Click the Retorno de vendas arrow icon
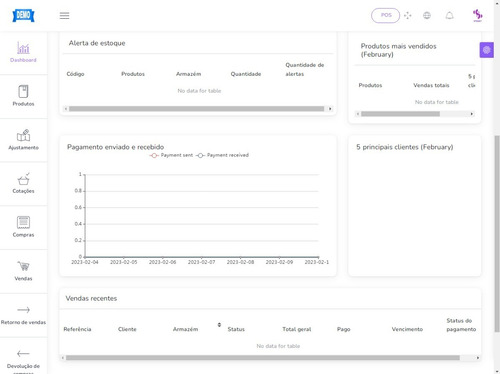500x374 pixels. (x=23, y=310)
